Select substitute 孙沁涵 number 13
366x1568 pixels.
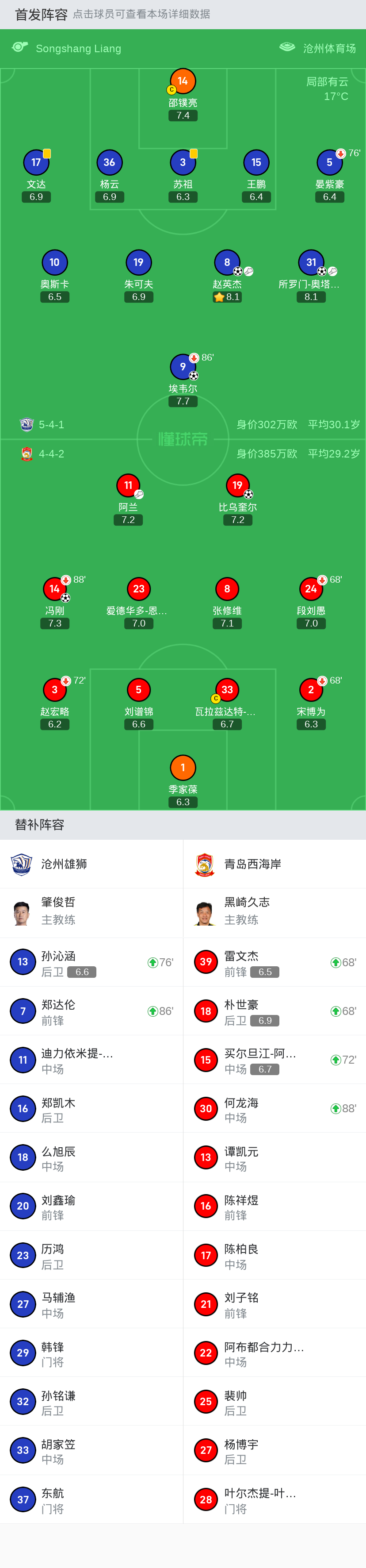point(23,962)
